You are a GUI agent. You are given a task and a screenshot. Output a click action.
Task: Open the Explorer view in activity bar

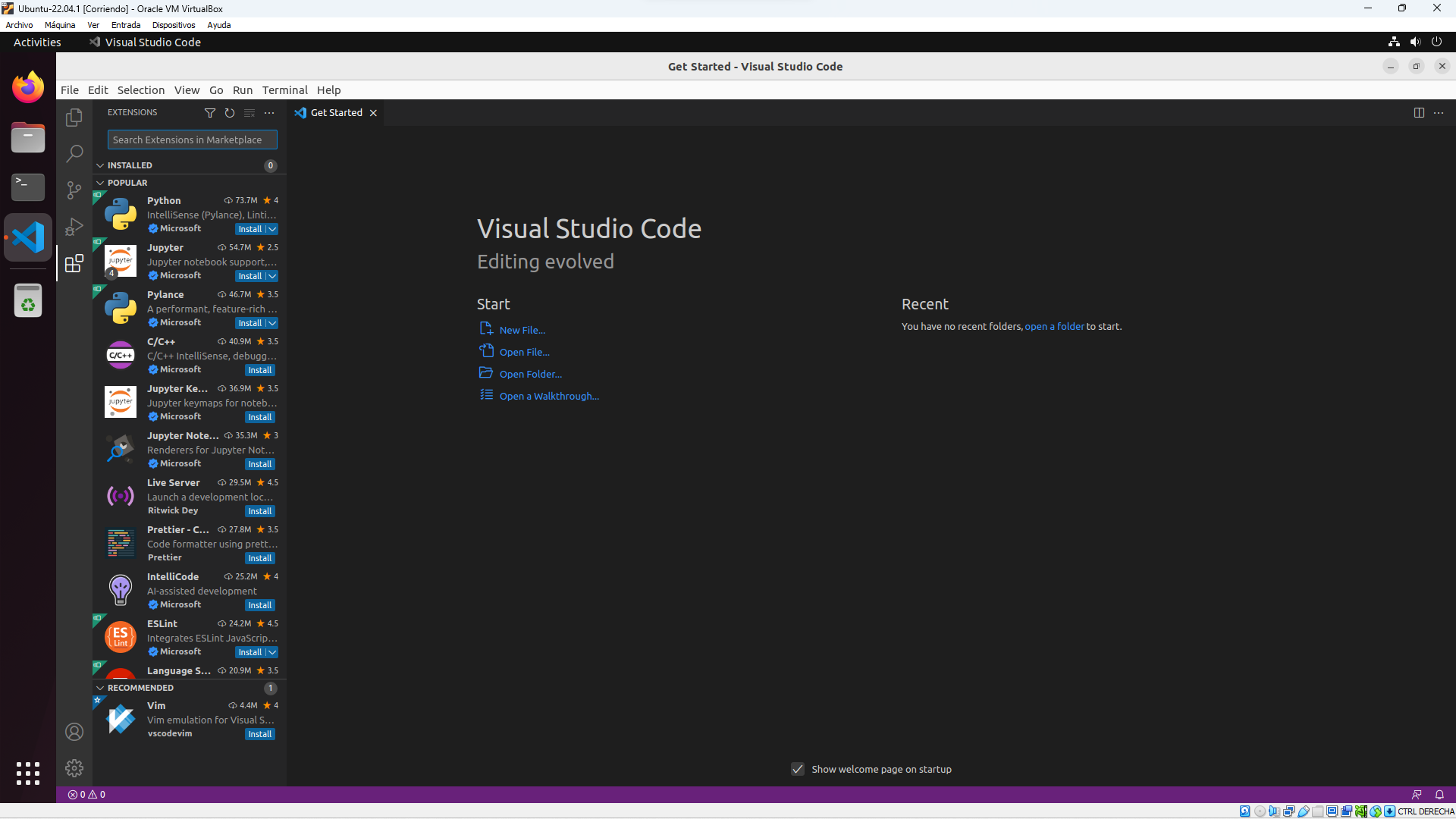(74, 118)
